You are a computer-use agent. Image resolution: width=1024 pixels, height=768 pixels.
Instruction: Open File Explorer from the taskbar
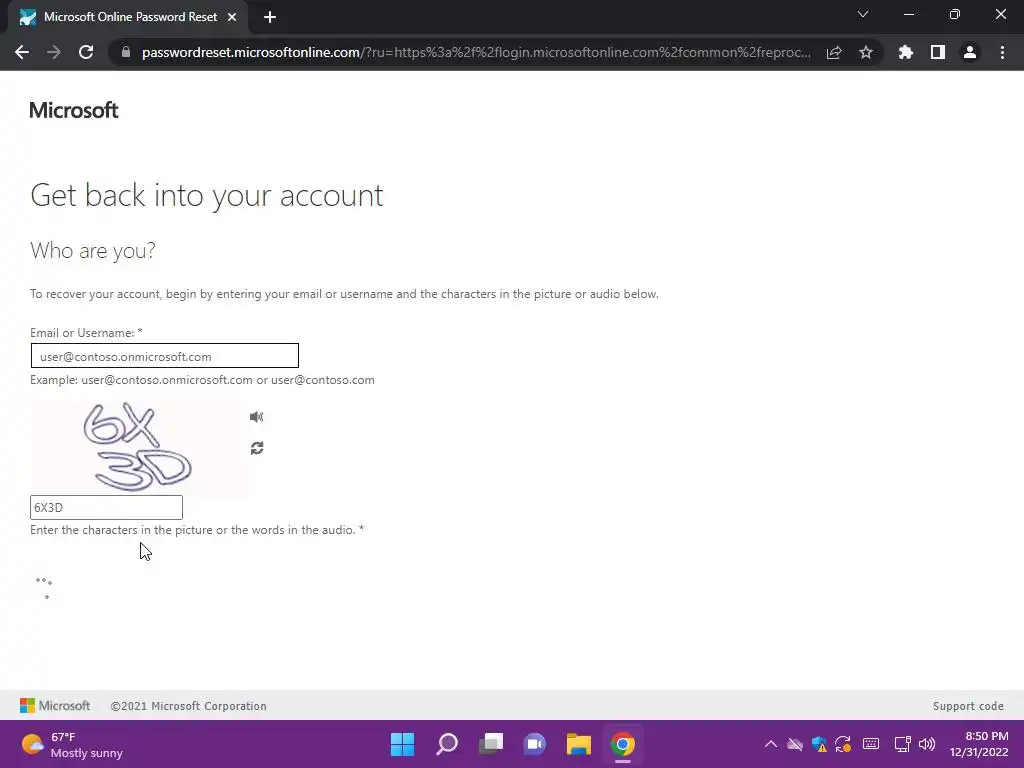coord(579,744)
